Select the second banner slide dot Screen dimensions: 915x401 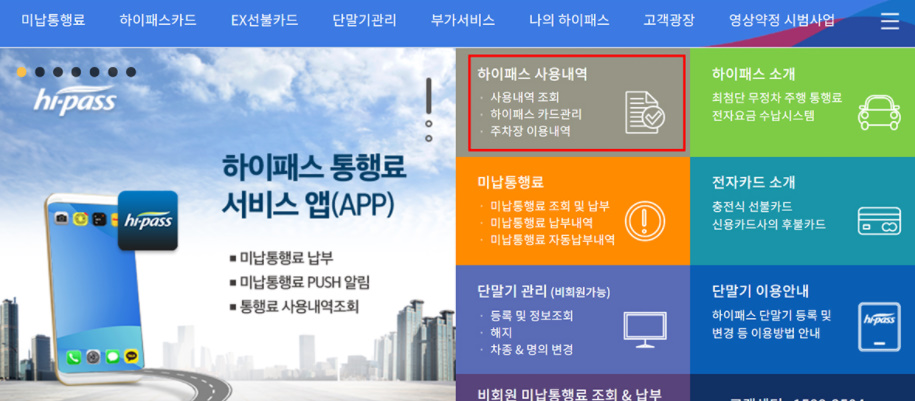click(x=40, y=72)
